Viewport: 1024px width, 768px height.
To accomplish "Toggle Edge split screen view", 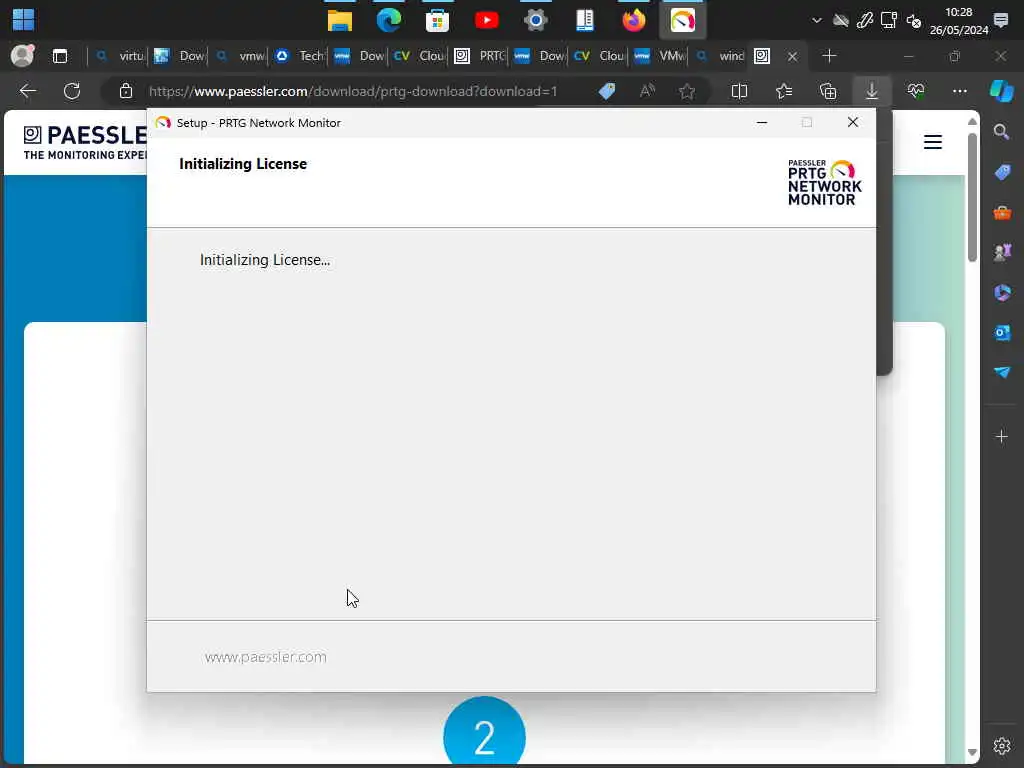I will 739,91.
